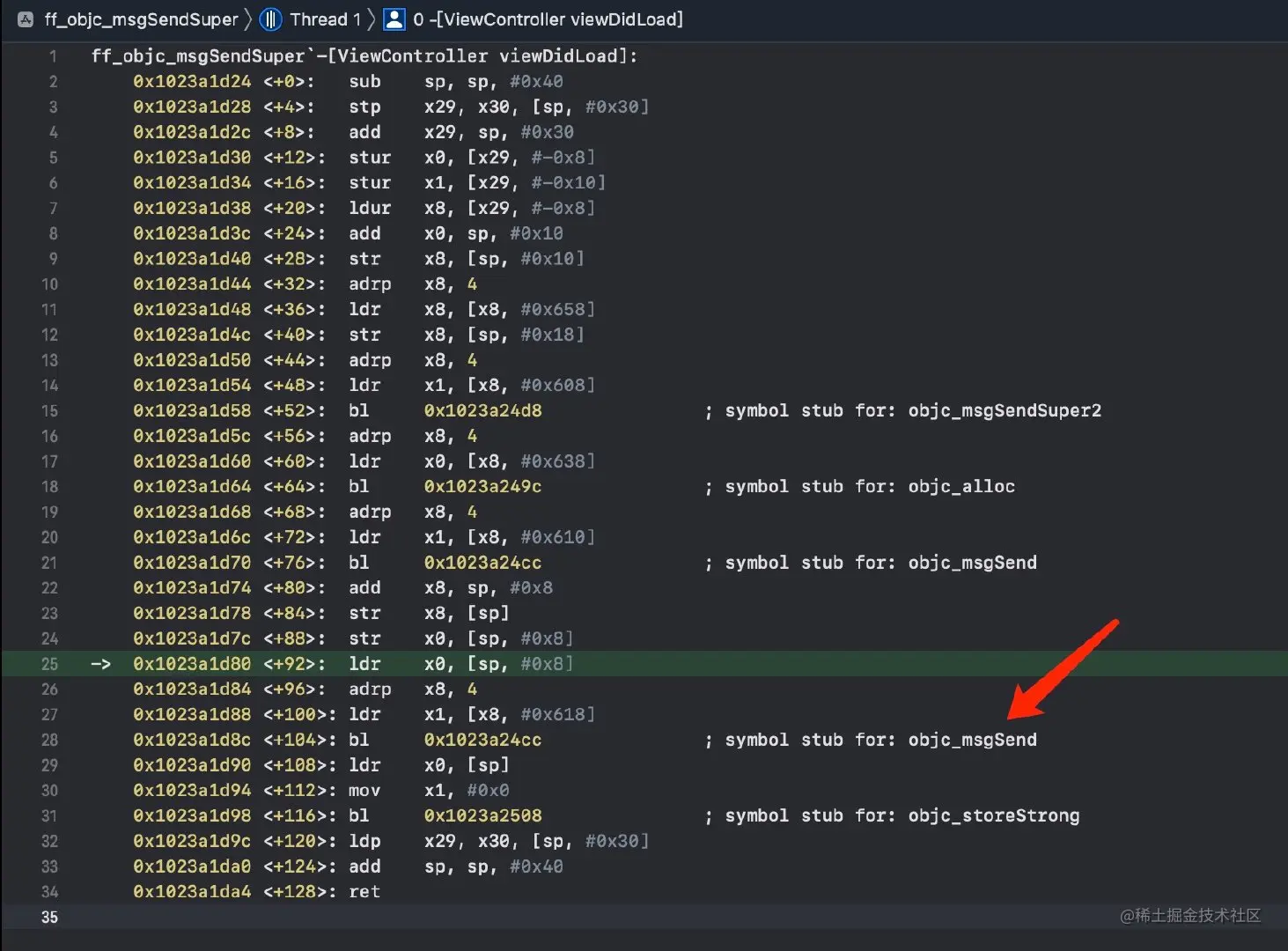1288x951 pixels.
Task: Select function header ff_objc_msgSendSuper`-[ViewController viewDidLoad]:
Action: (364, 56)
